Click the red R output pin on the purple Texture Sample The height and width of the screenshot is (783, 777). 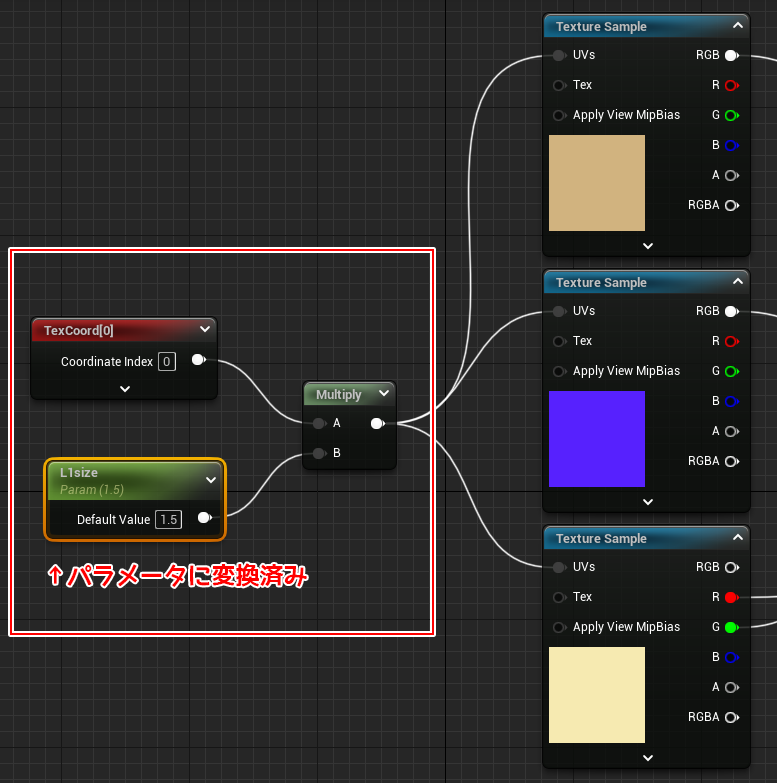[x=730, y=341]
